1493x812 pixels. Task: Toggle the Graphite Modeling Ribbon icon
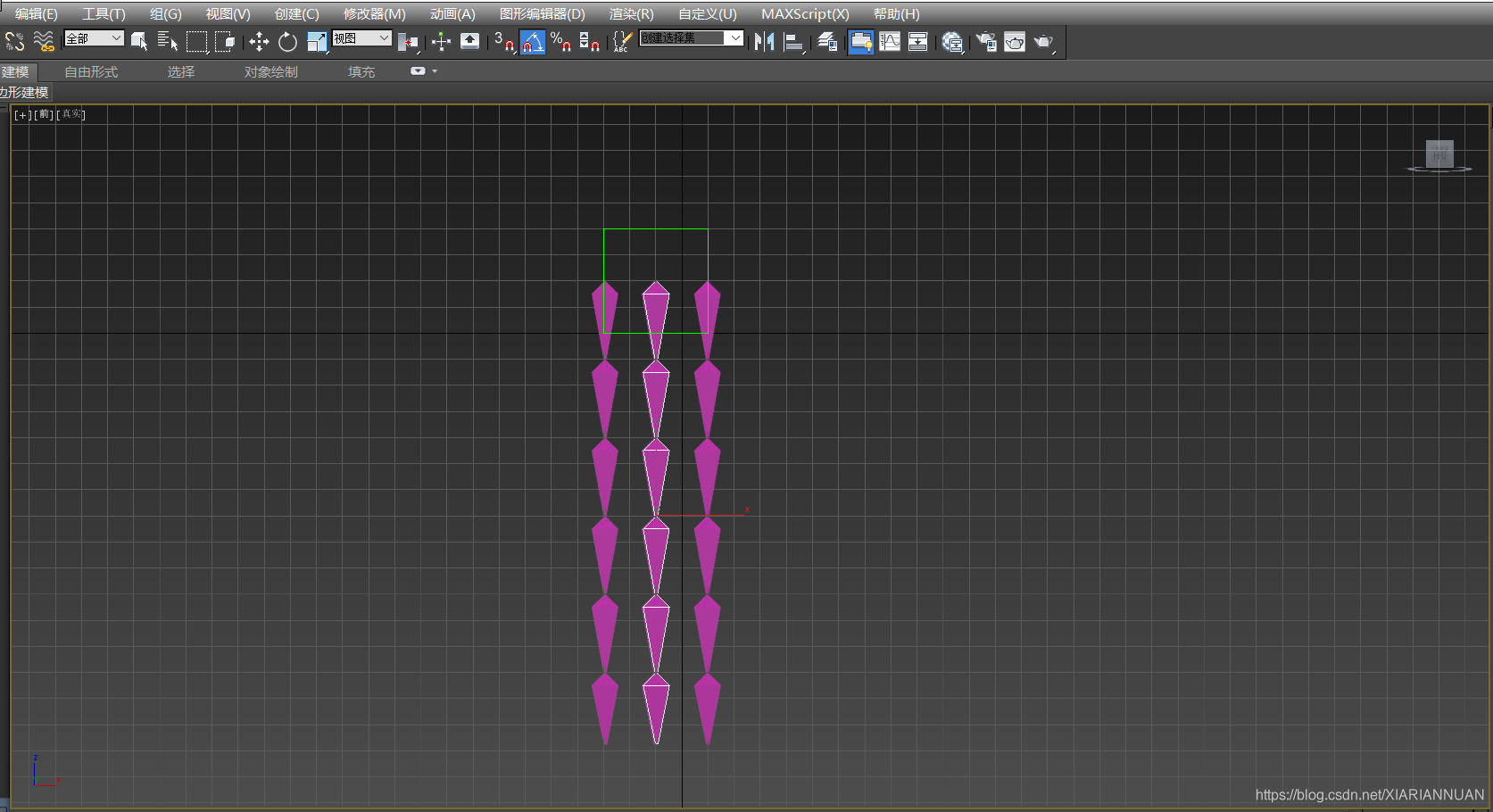coord(861,41)
